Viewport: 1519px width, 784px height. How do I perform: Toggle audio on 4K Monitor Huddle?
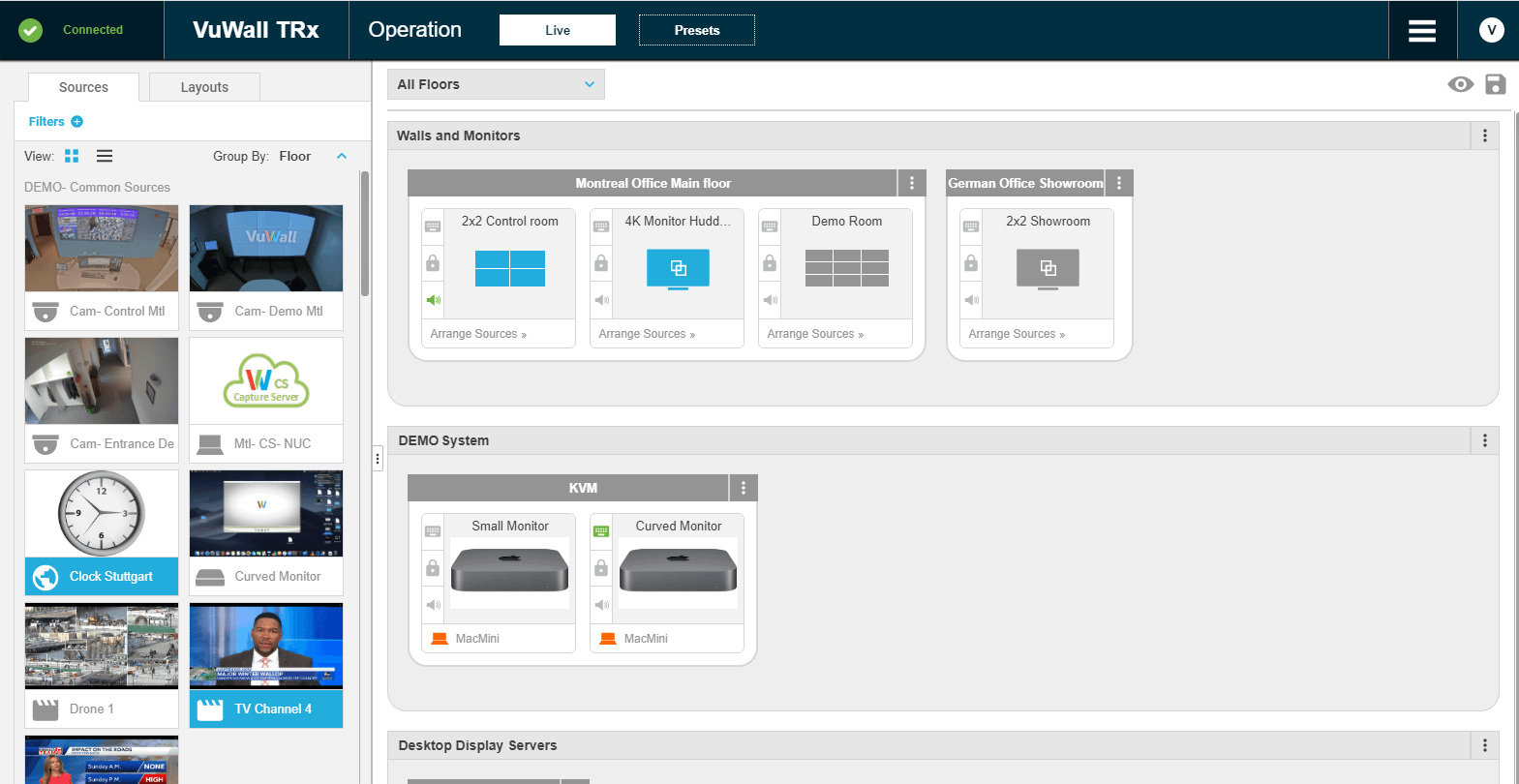pos(601,300)
